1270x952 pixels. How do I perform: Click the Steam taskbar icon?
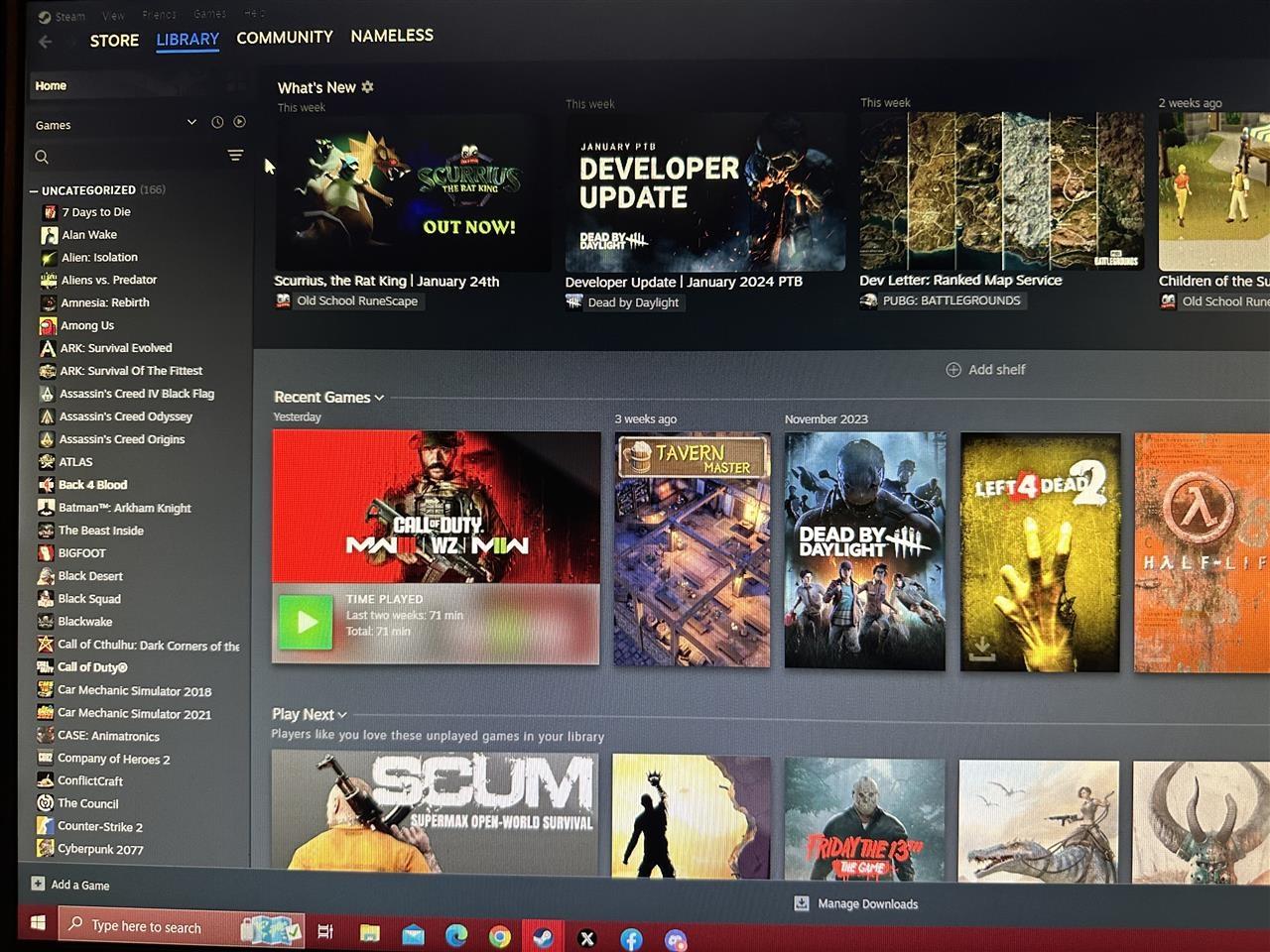(x=543, y=937)
